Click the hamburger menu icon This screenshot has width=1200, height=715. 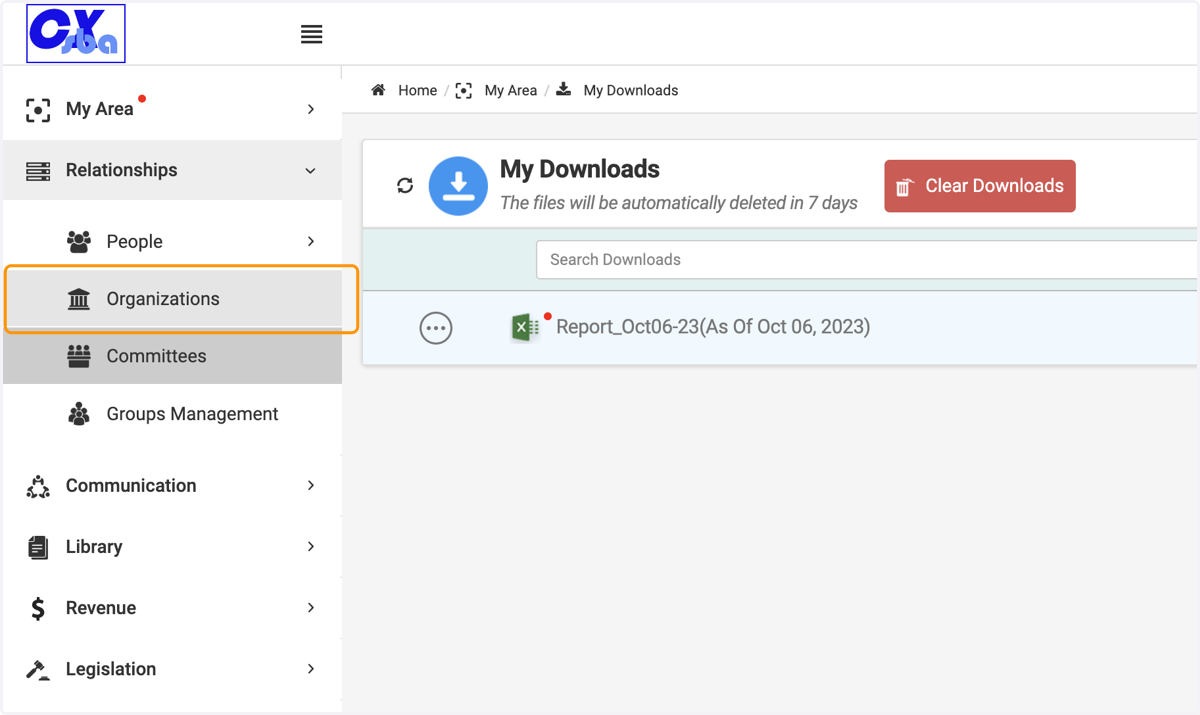(311, 34)
